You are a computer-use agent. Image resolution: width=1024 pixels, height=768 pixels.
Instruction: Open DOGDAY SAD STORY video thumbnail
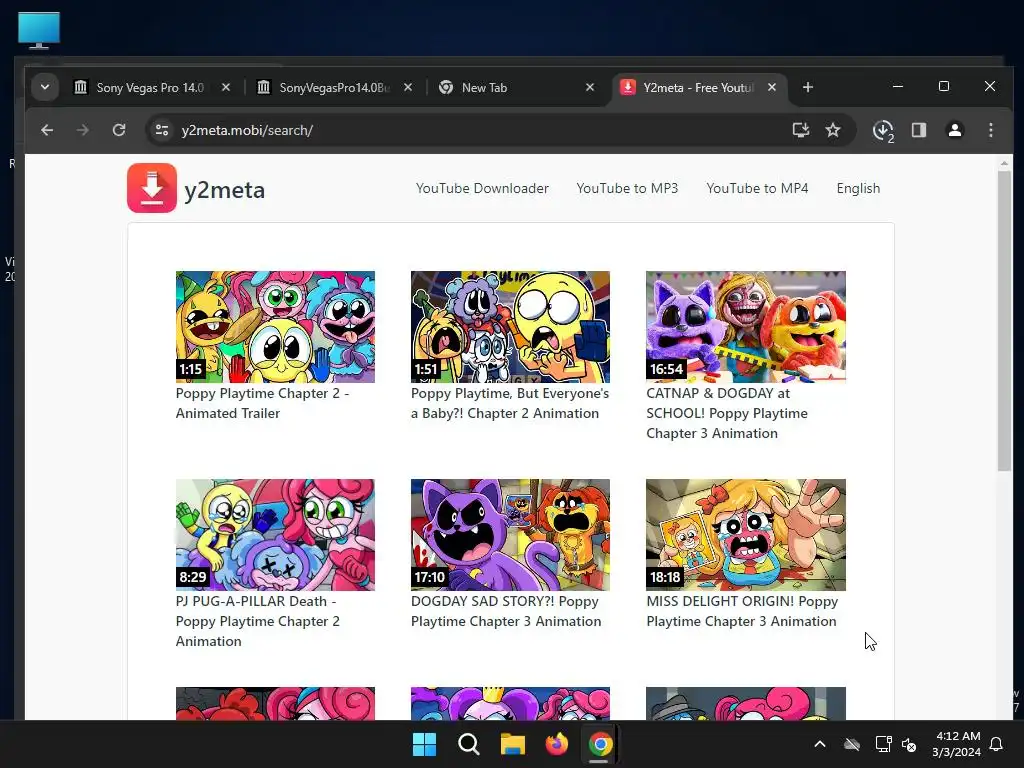510,535
